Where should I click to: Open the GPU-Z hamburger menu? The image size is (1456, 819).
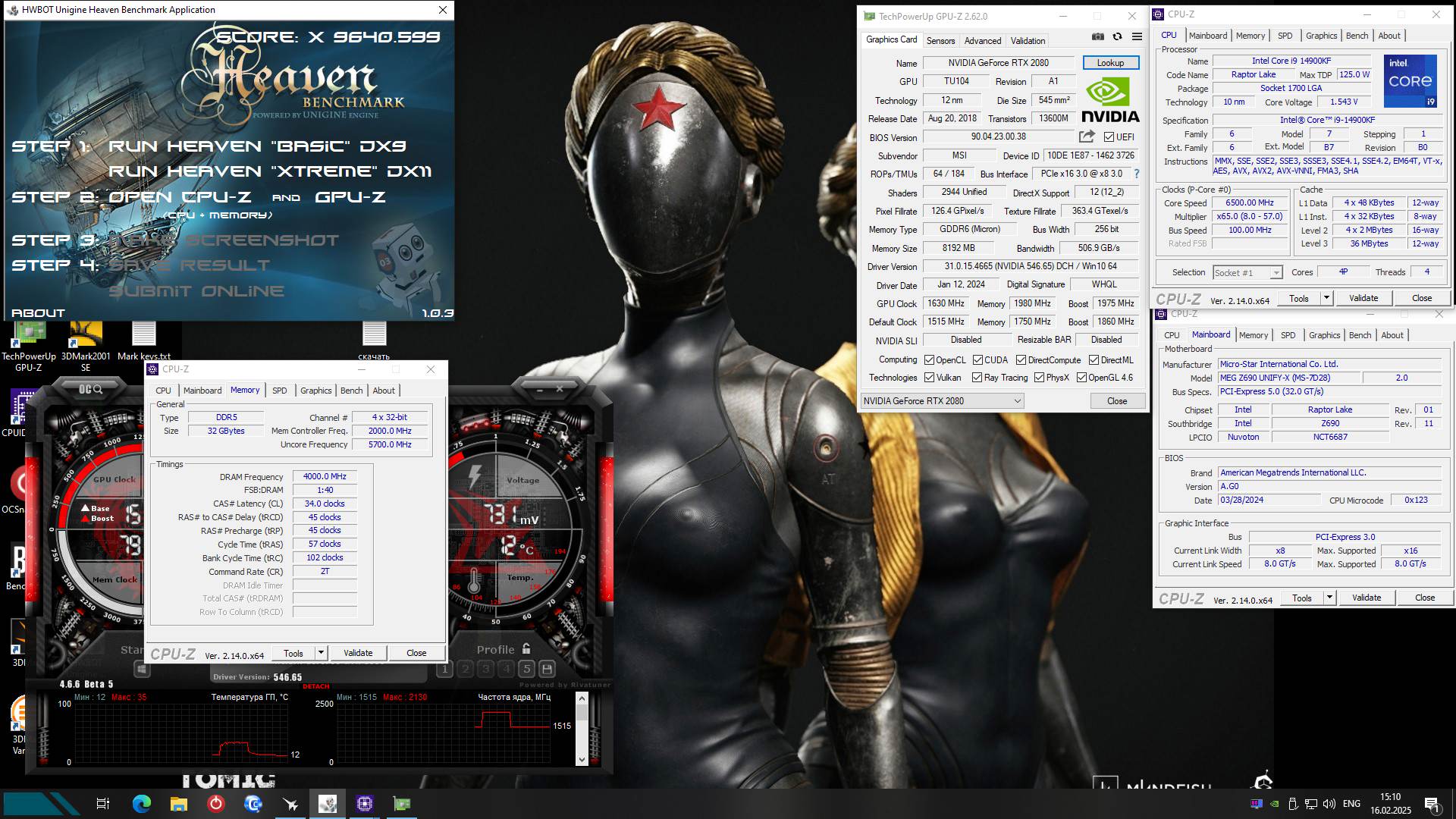tap(1137, 36)
